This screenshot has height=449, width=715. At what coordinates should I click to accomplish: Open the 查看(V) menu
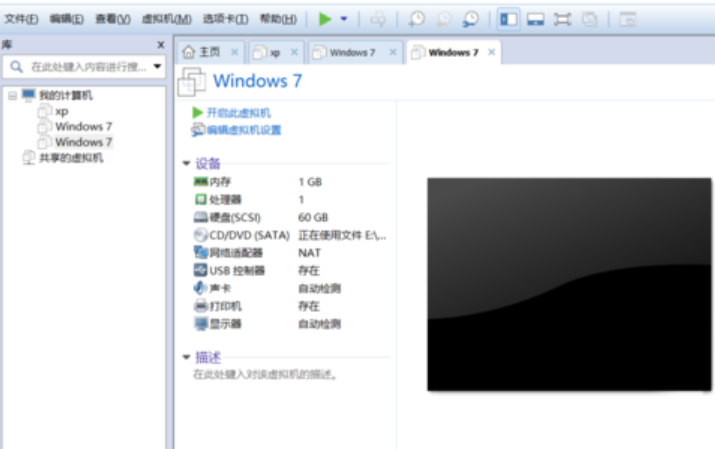(113, 19)
